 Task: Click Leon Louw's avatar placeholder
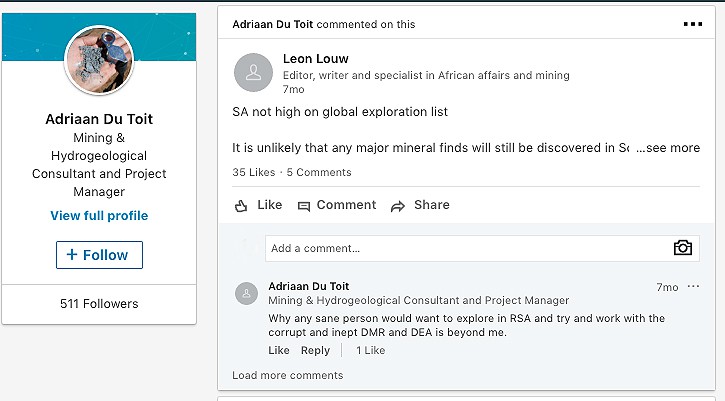253,72
